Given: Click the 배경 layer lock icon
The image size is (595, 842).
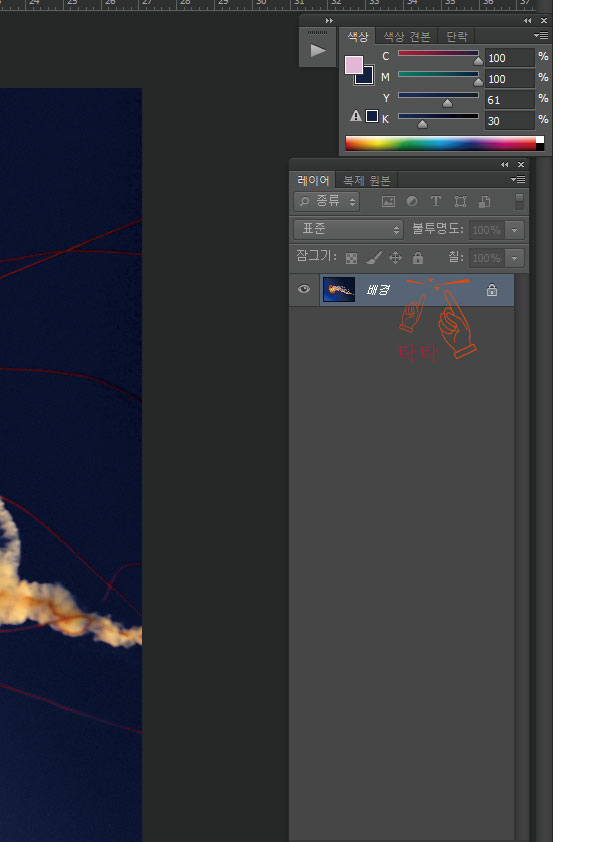Looking at the screenshot, I should tap(491, 291).
